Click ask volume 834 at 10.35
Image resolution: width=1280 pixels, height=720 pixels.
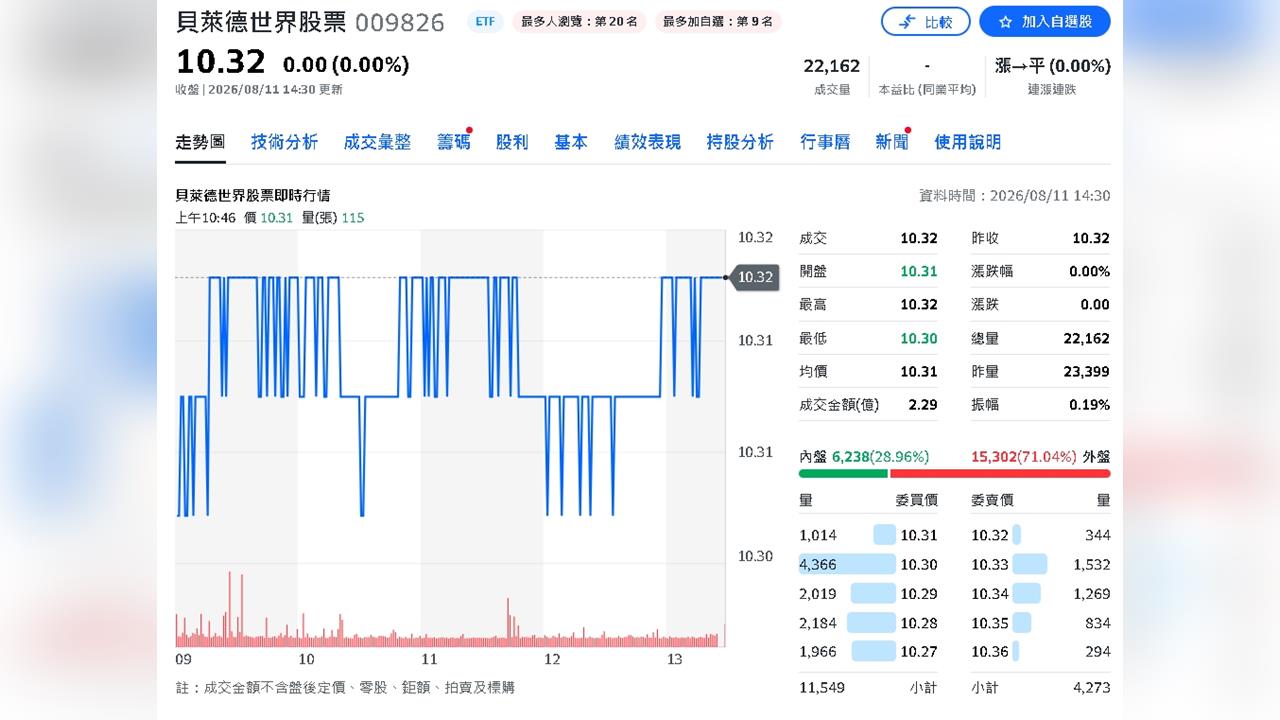(x=1097, y=623)
